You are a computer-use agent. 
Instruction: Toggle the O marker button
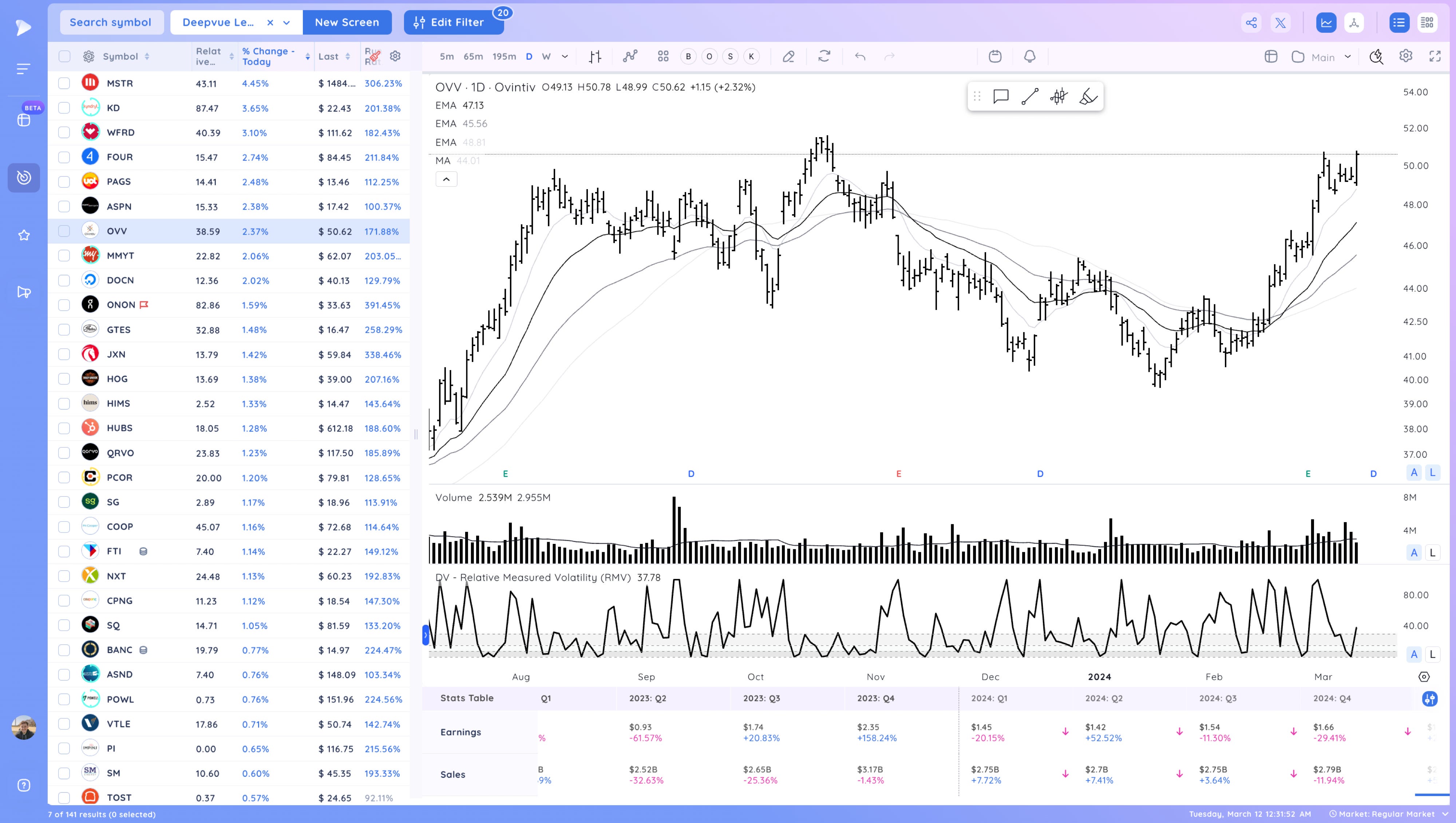click(709, 56)
